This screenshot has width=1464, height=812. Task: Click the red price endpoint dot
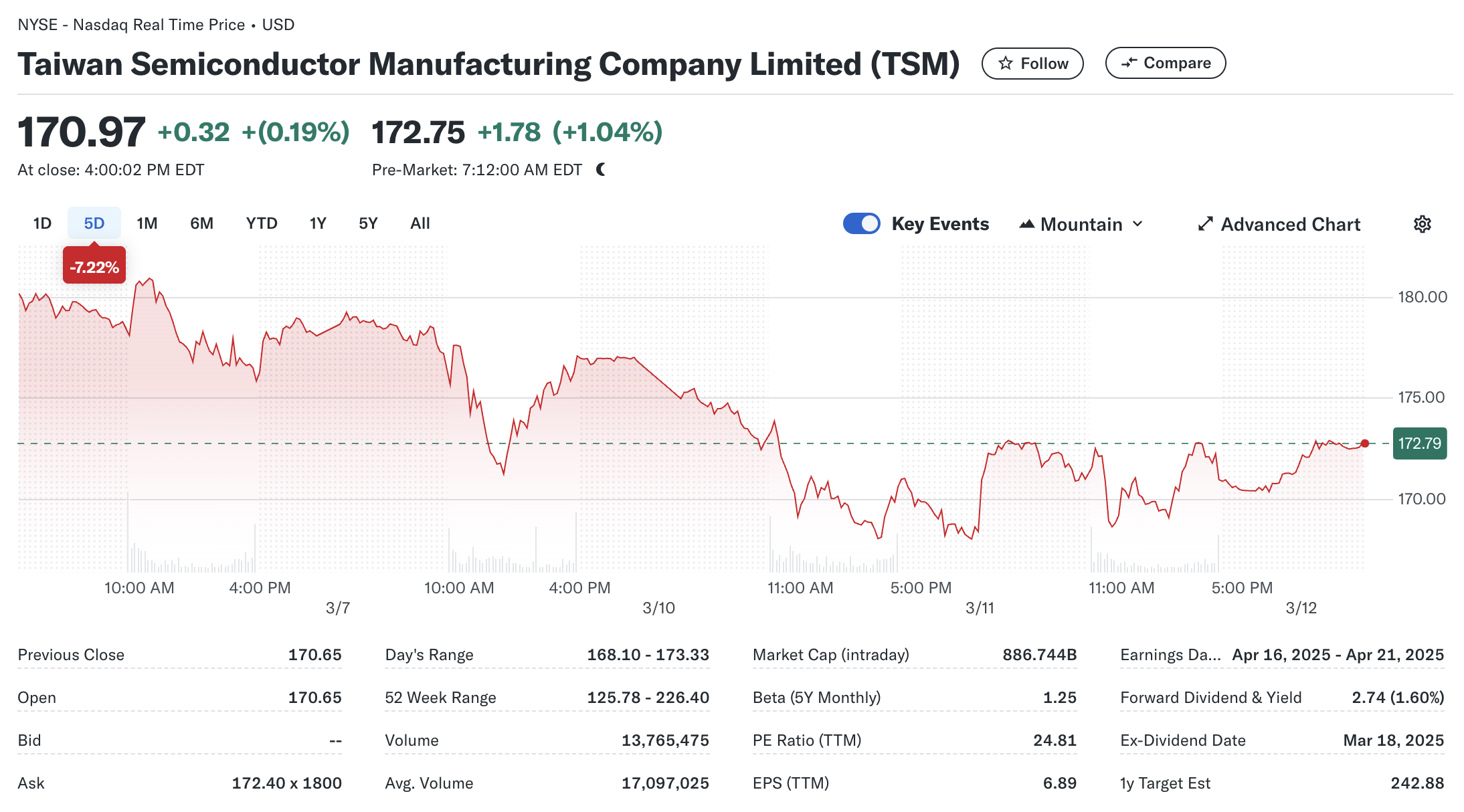1365,443
